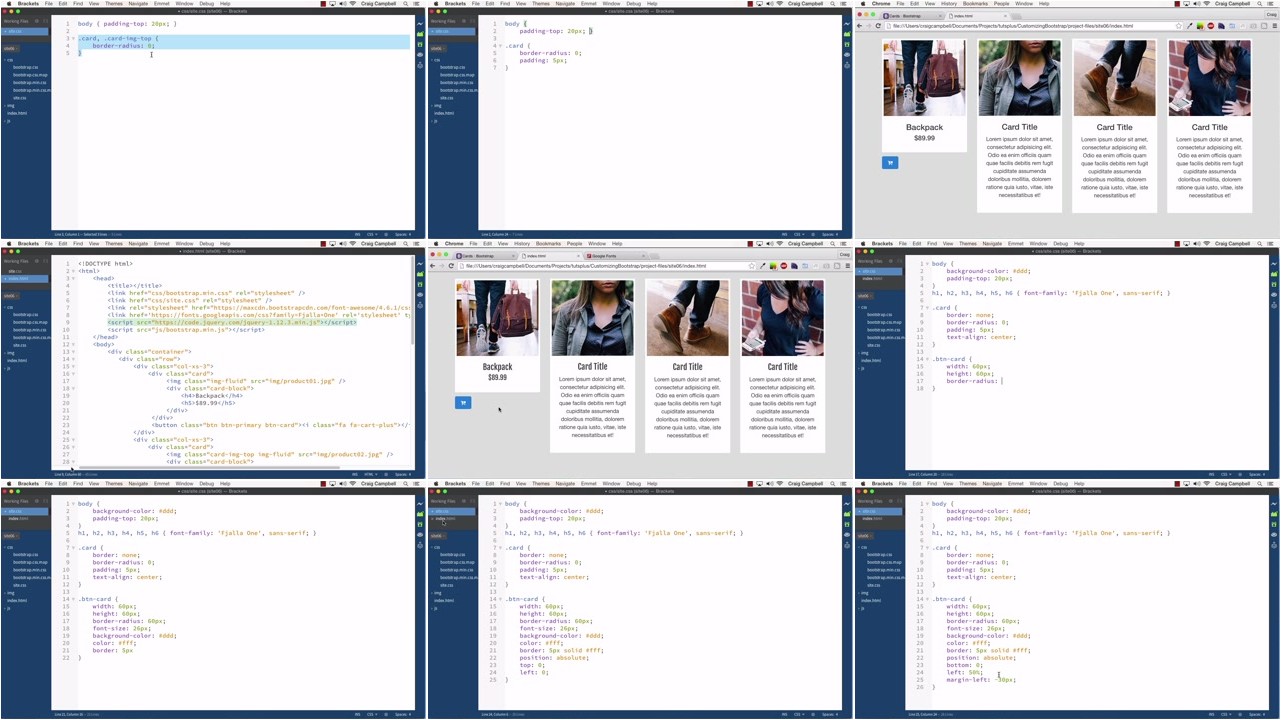Fold line 3 .card rule in top-left tile

coord(73,39)
